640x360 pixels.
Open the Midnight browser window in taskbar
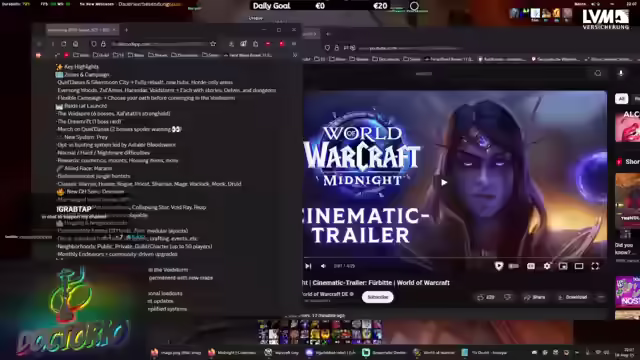point(231,353)
